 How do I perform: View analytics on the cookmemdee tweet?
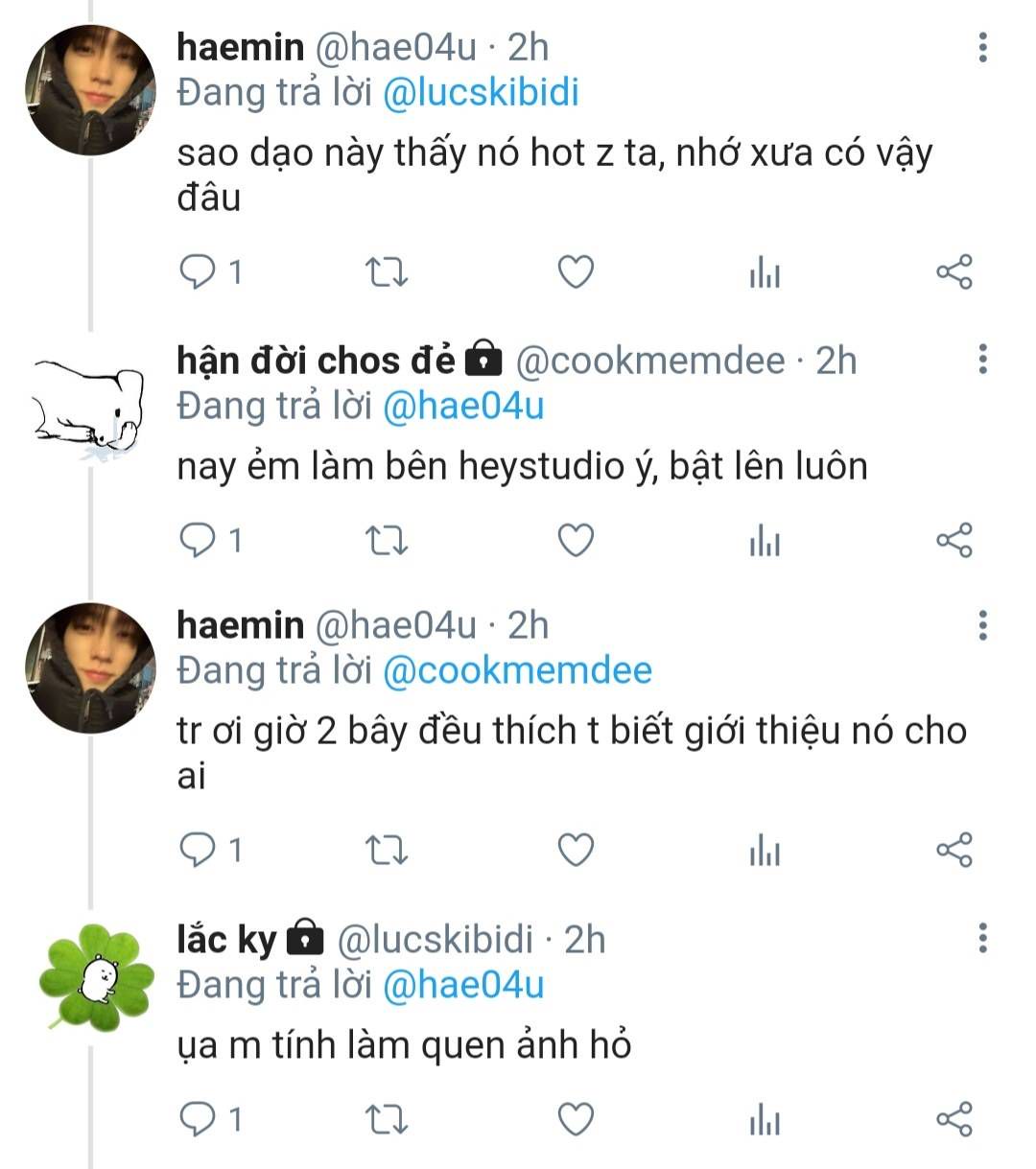click(x=765, y=541)
